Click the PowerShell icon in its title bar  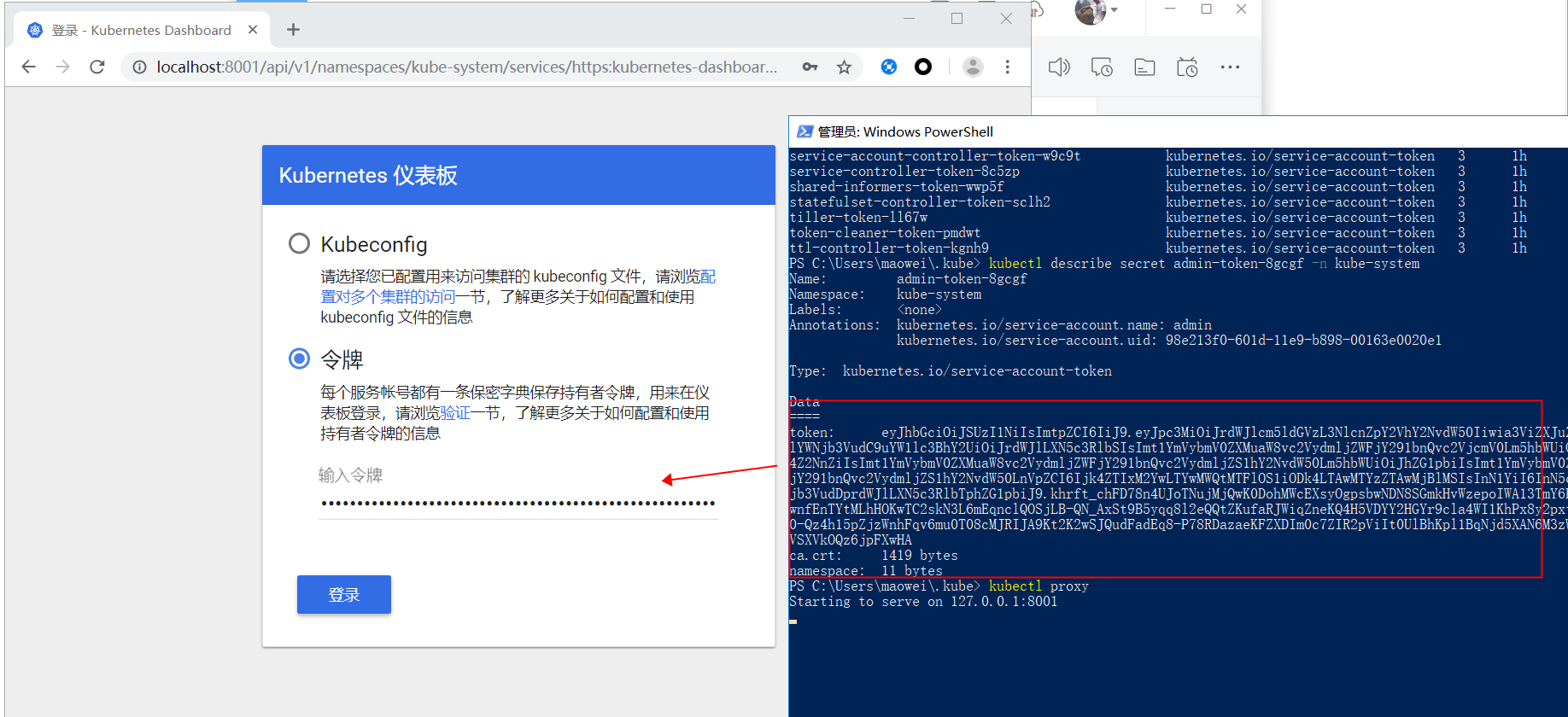tap(804, 131)
